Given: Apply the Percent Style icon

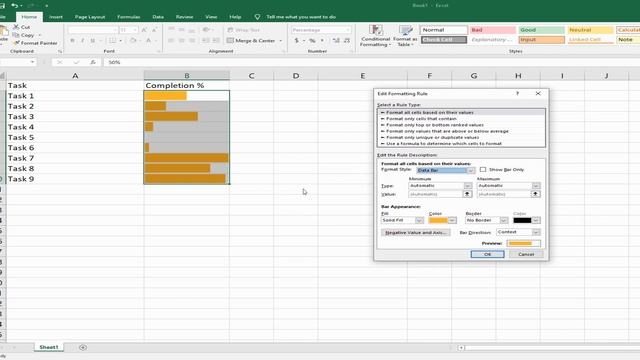Looking at the screenshot, I should point(312,40).
